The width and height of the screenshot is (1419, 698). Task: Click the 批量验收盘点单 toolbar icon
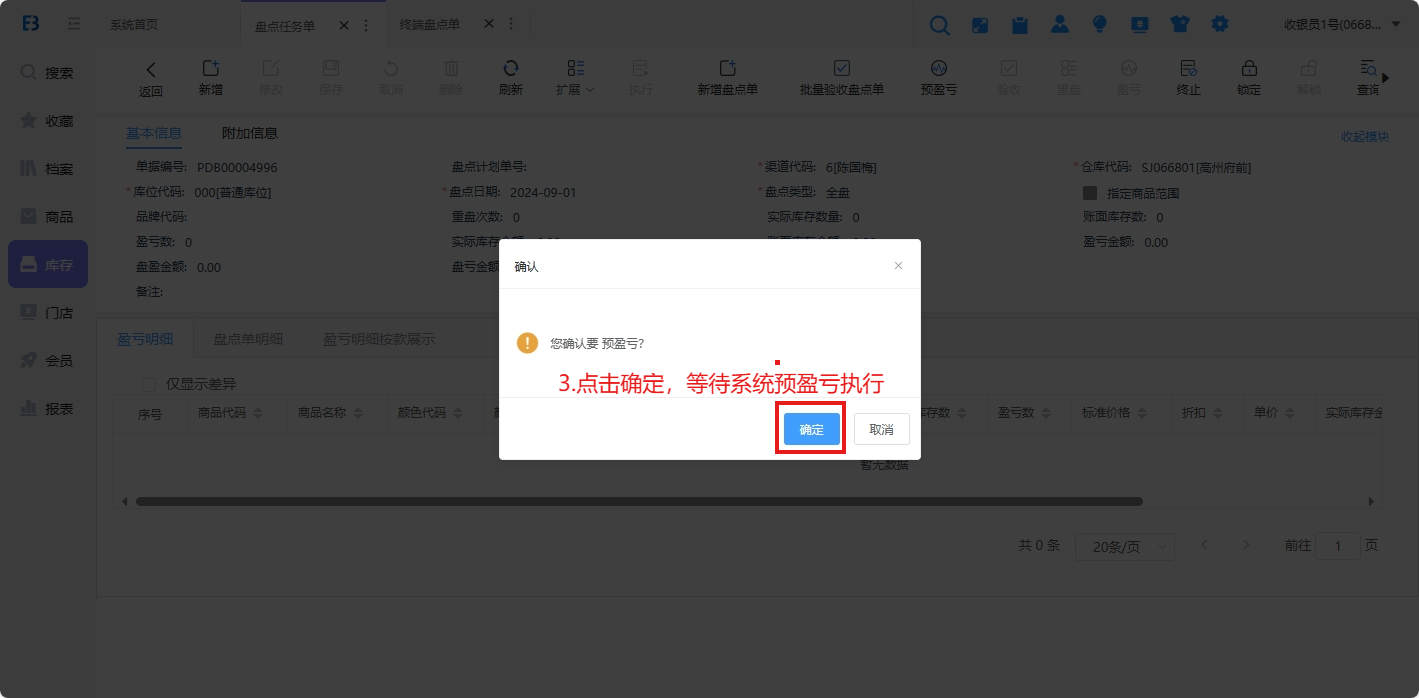tap(841, 68)
